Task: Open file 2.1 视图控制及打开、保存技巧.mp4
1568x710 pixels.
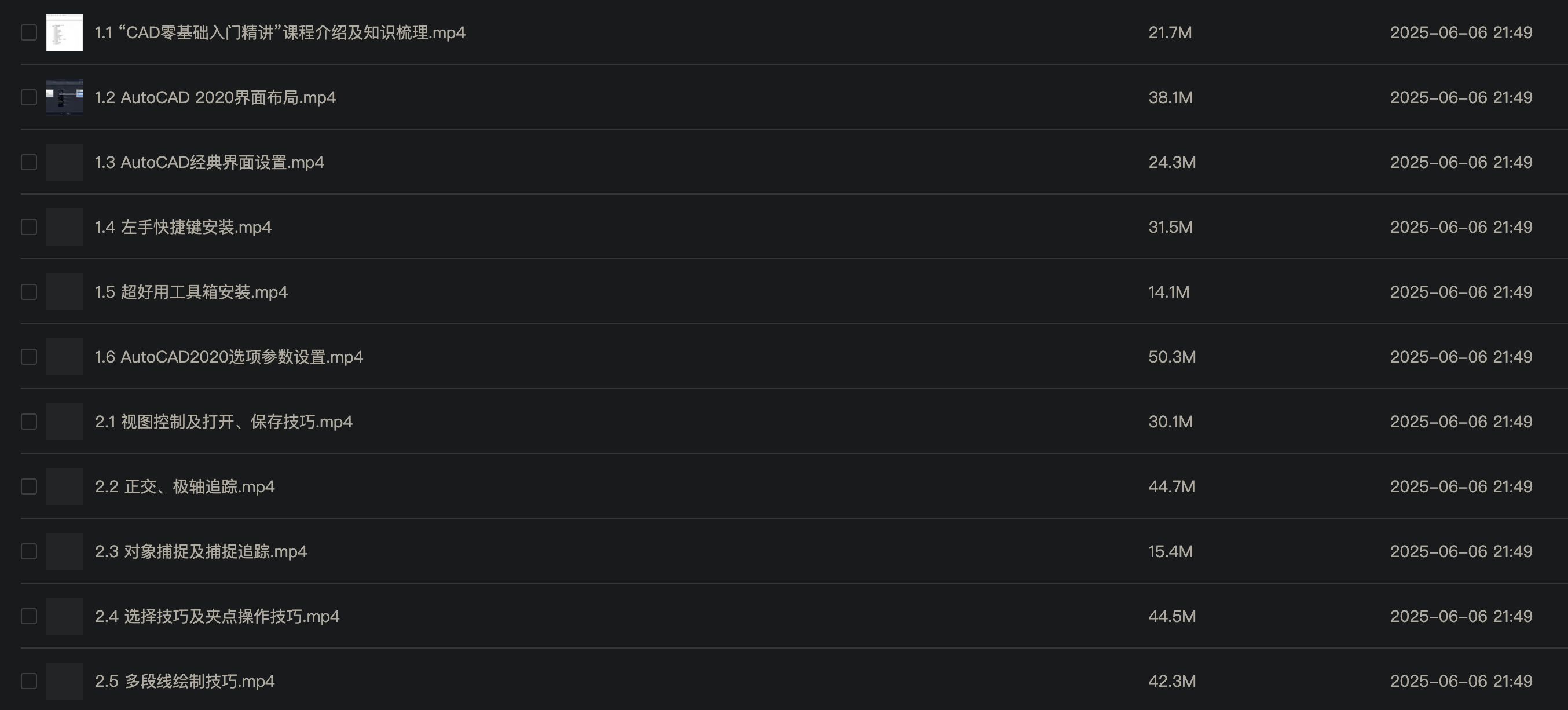Action: [224, 422]
